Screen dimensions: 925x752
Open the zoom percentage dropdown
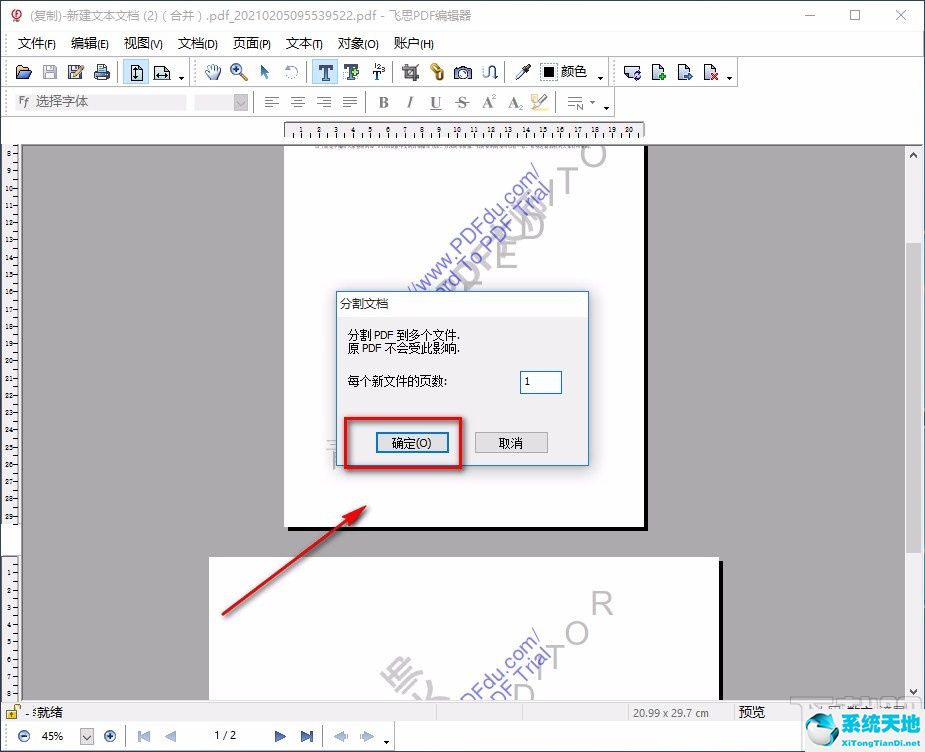tap(86, 736)
